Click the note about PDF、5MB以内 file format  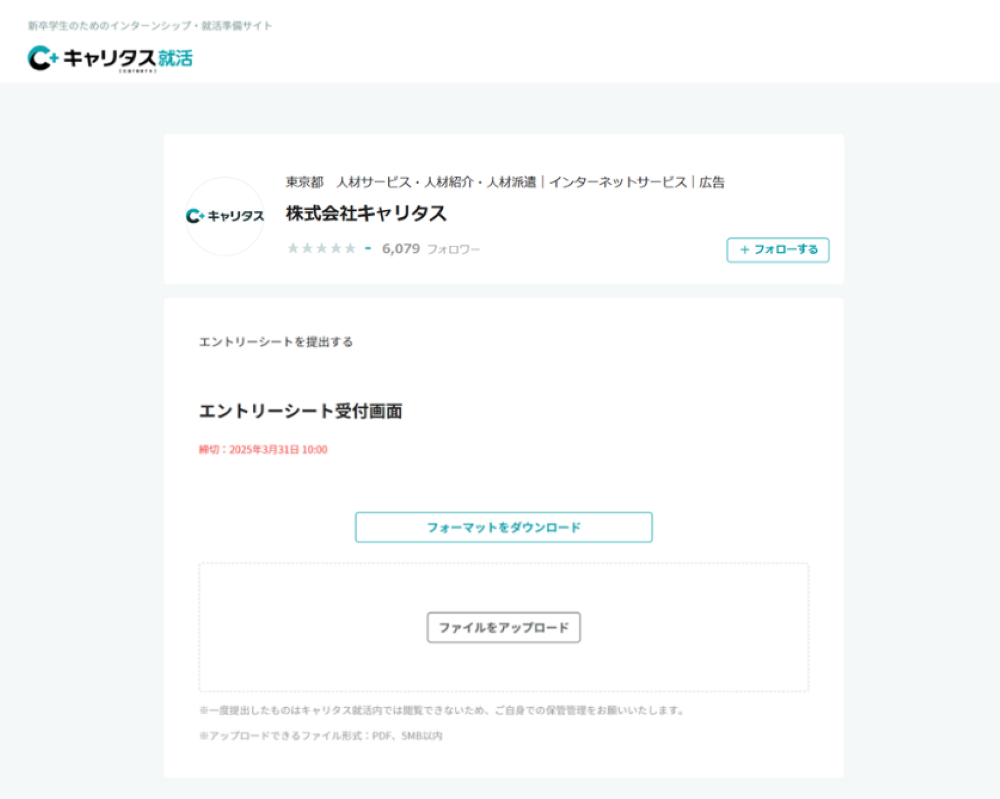[x=321, y=736]
